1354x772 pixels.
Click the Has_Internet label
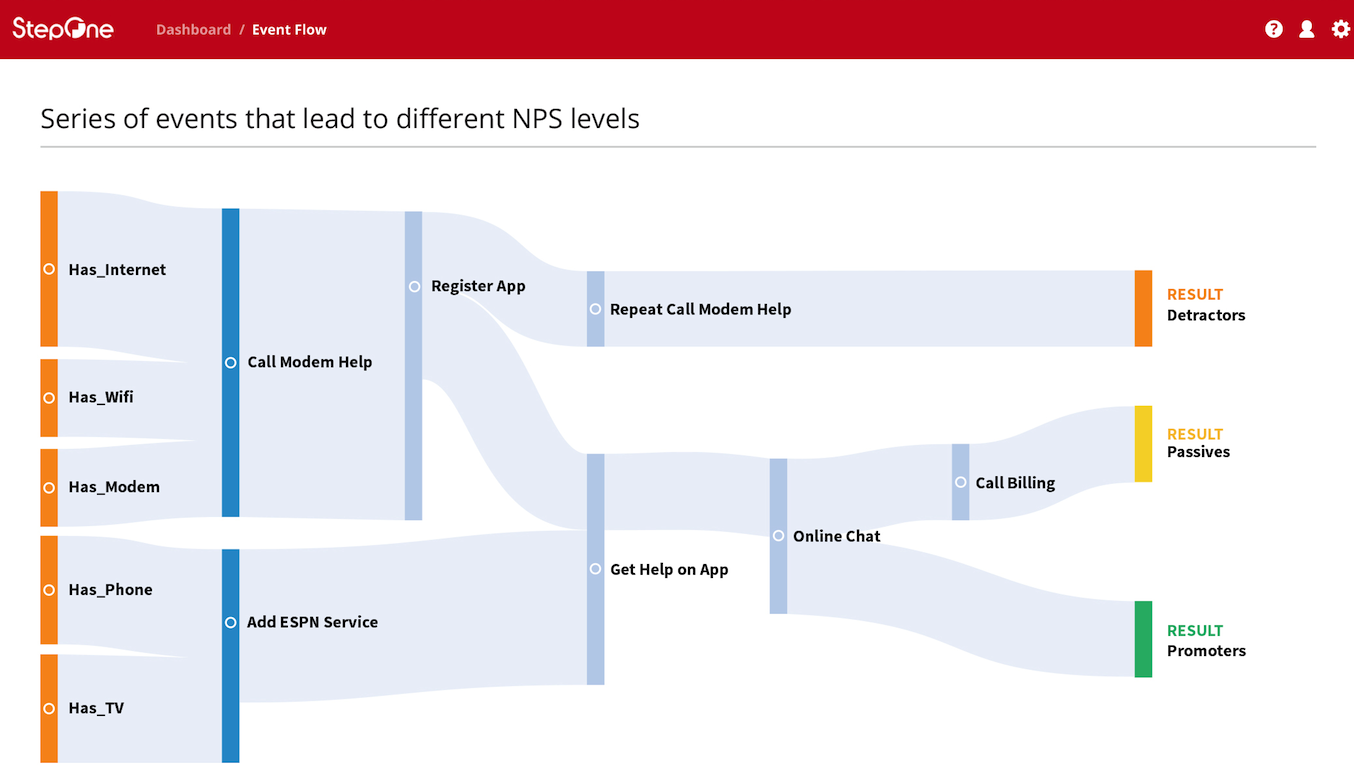click(117, 270)
